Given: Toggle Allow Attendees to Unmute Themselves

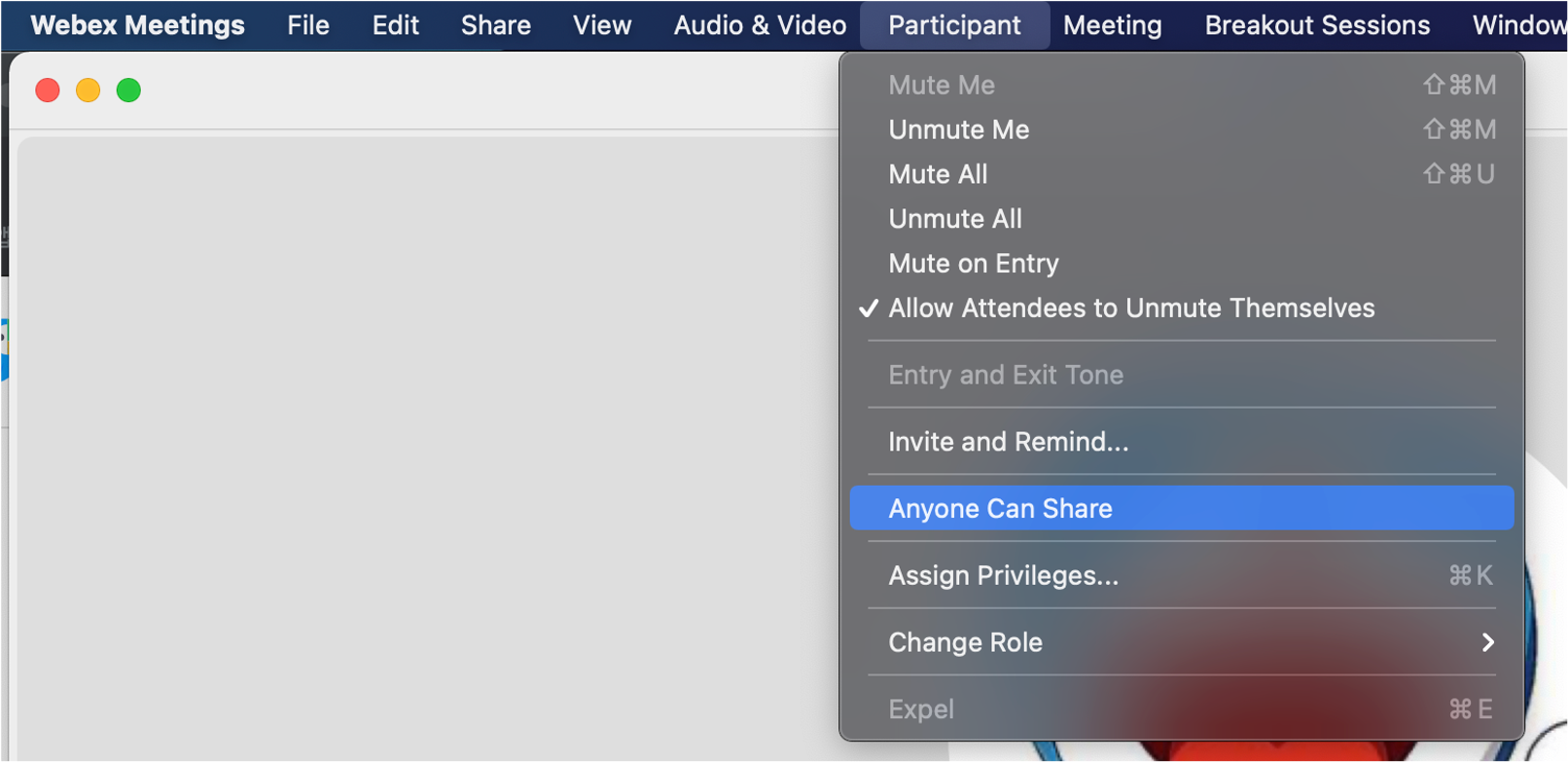Looking at the screenshot, I should point(1130,308).
